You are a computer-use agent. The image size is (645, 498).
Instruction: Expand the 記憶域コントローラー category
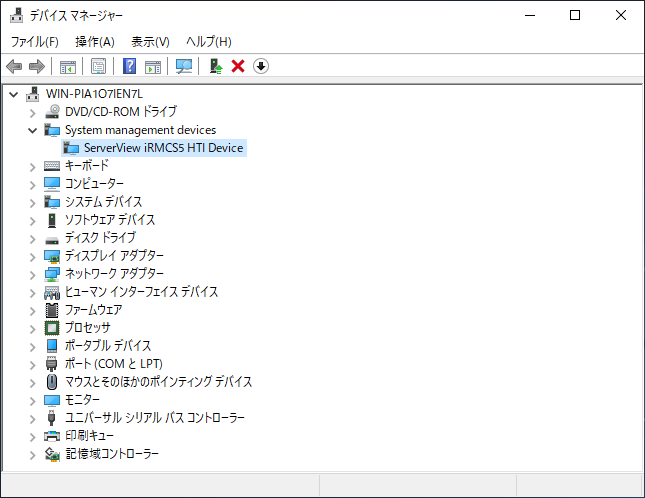tap(32, 455)
